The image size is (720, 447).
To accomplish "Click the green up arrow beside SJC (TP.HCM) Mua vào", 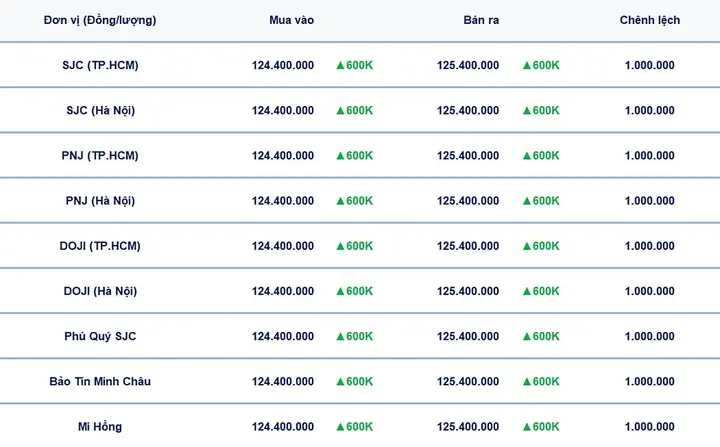I will (340, 65).
